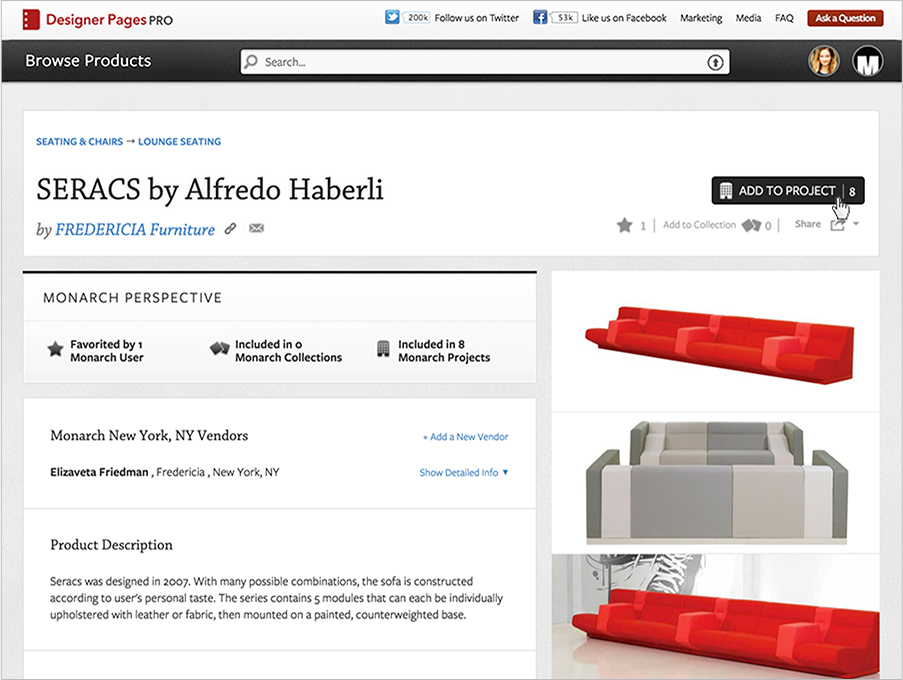The height and width of the screenshot is (680, 903).
Task: Click the Designer Pages PRO logo icon
Action: point(31,20)
